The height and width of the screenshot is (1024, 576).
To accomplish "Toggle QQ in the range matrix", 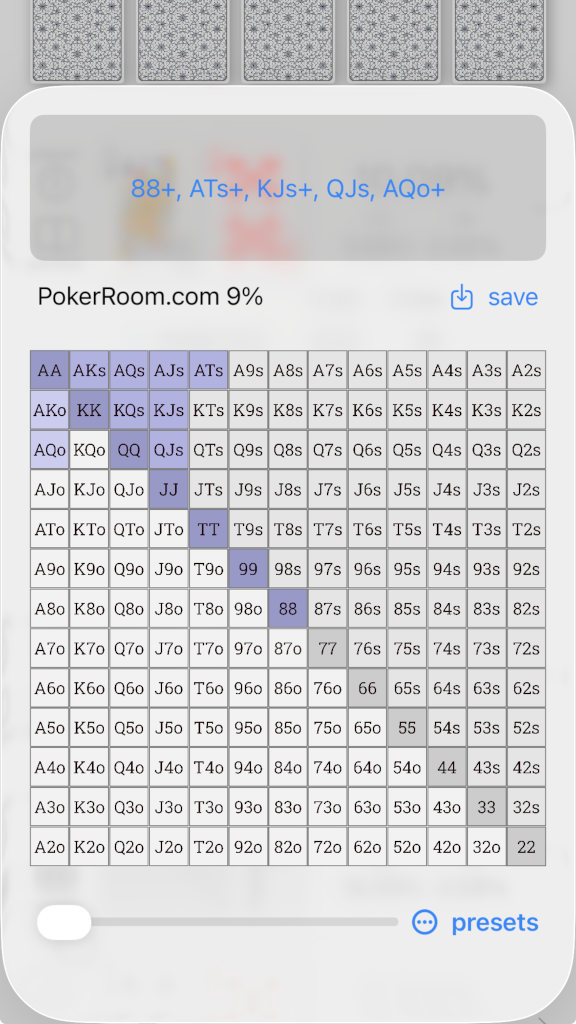I will [128, 450].
